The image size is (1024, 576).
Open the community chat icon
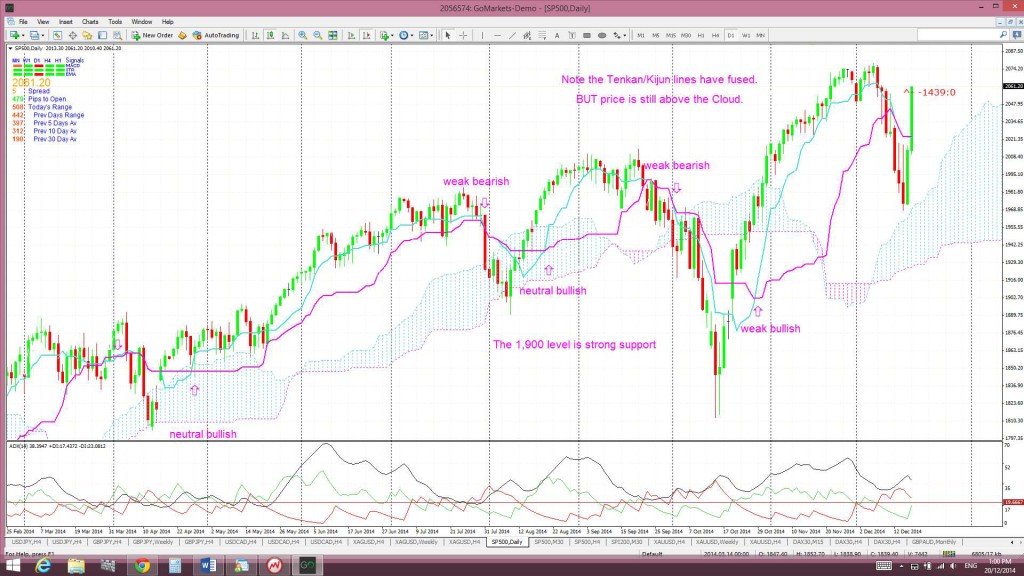(1017, 35)
